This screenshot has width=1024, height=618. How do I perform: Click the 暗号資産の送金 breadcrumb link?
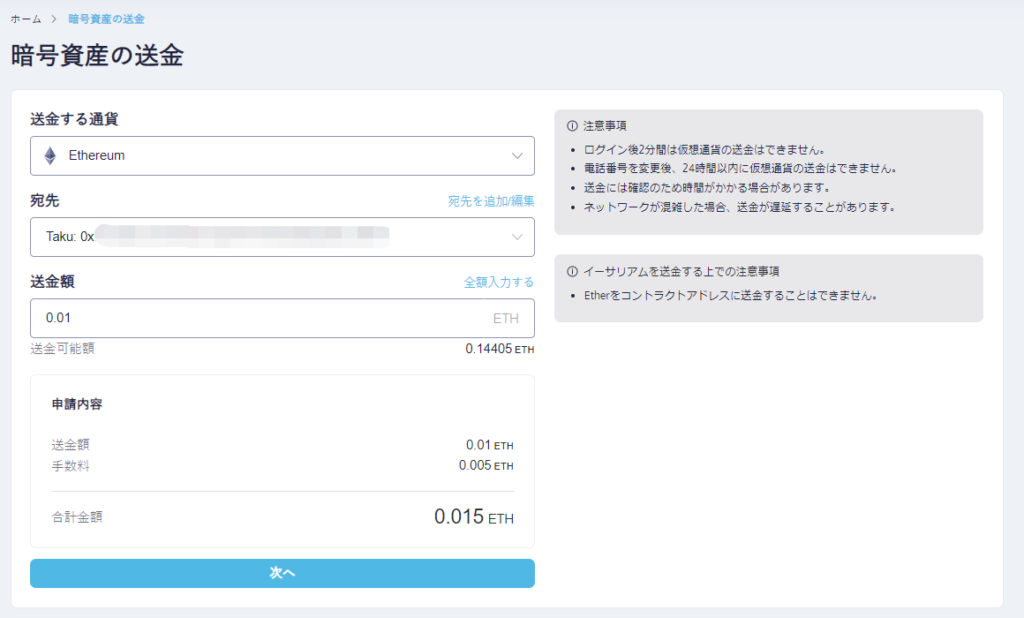[x=106, y=19]
